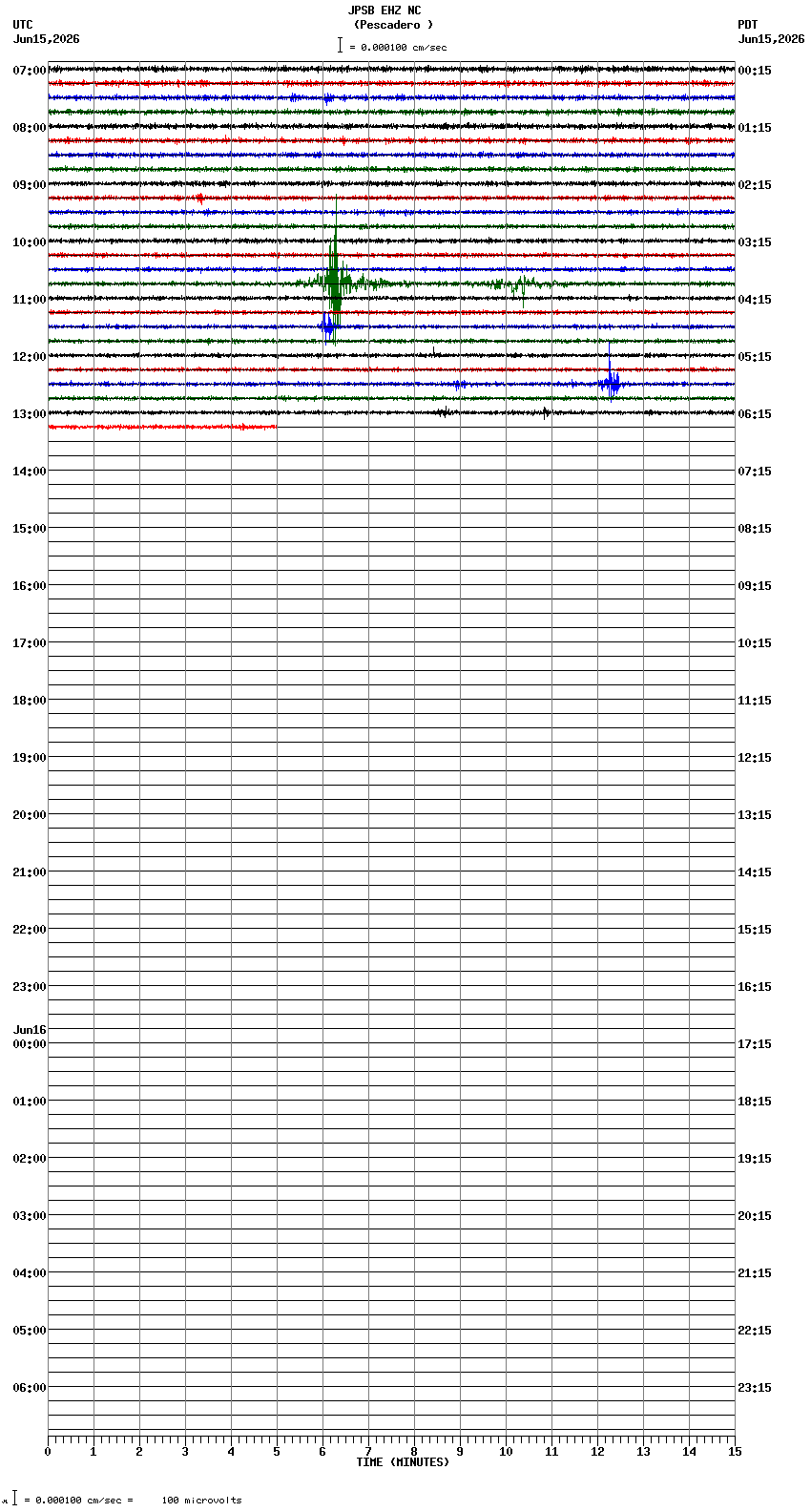Click the '10:00' UTC time label
The height and width of the screenshot is (1512, 811).
click(x=30, y=242)
